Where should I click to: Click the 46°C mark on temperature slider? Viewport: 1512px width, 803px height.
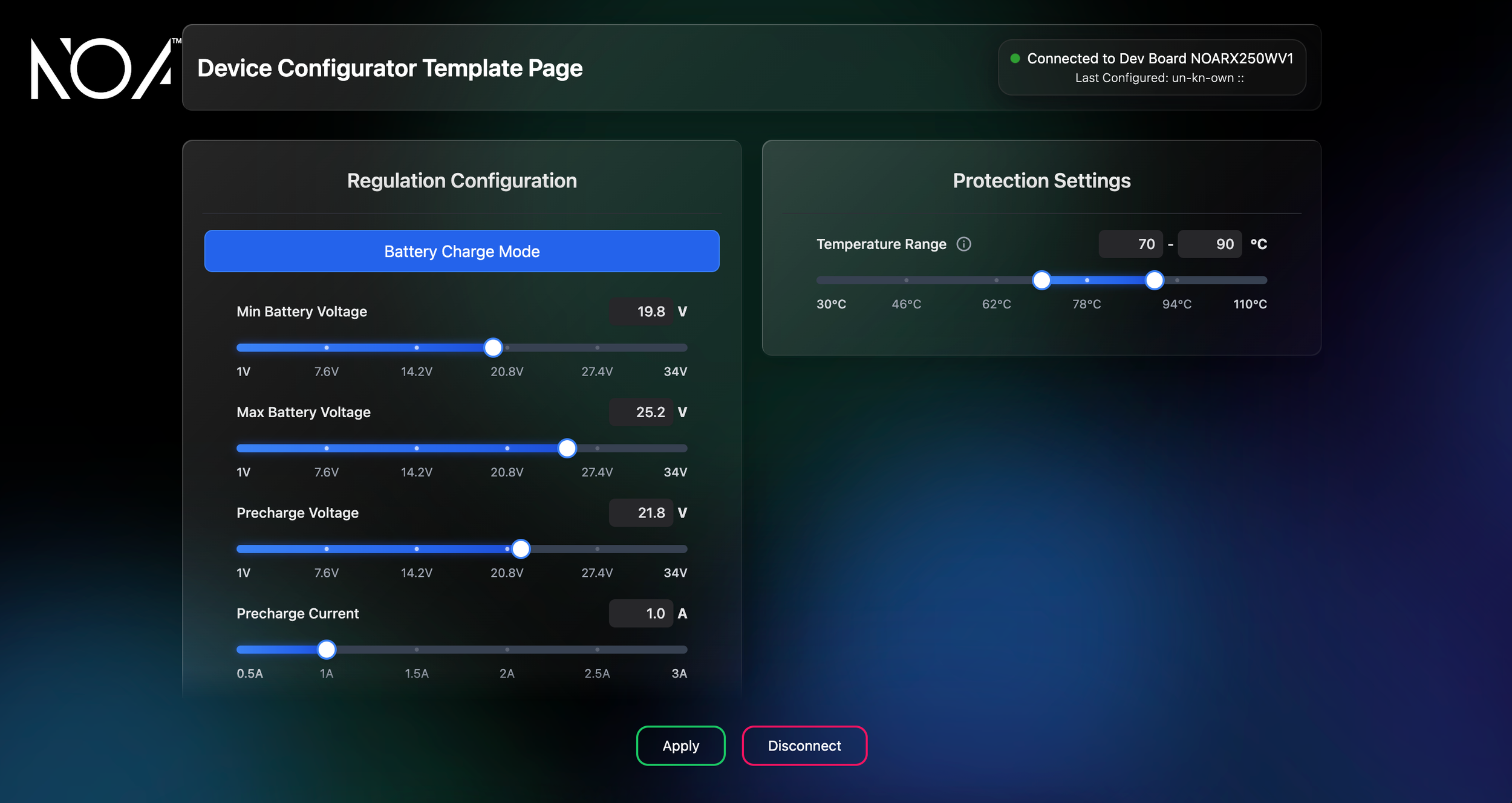coord(906,280)
